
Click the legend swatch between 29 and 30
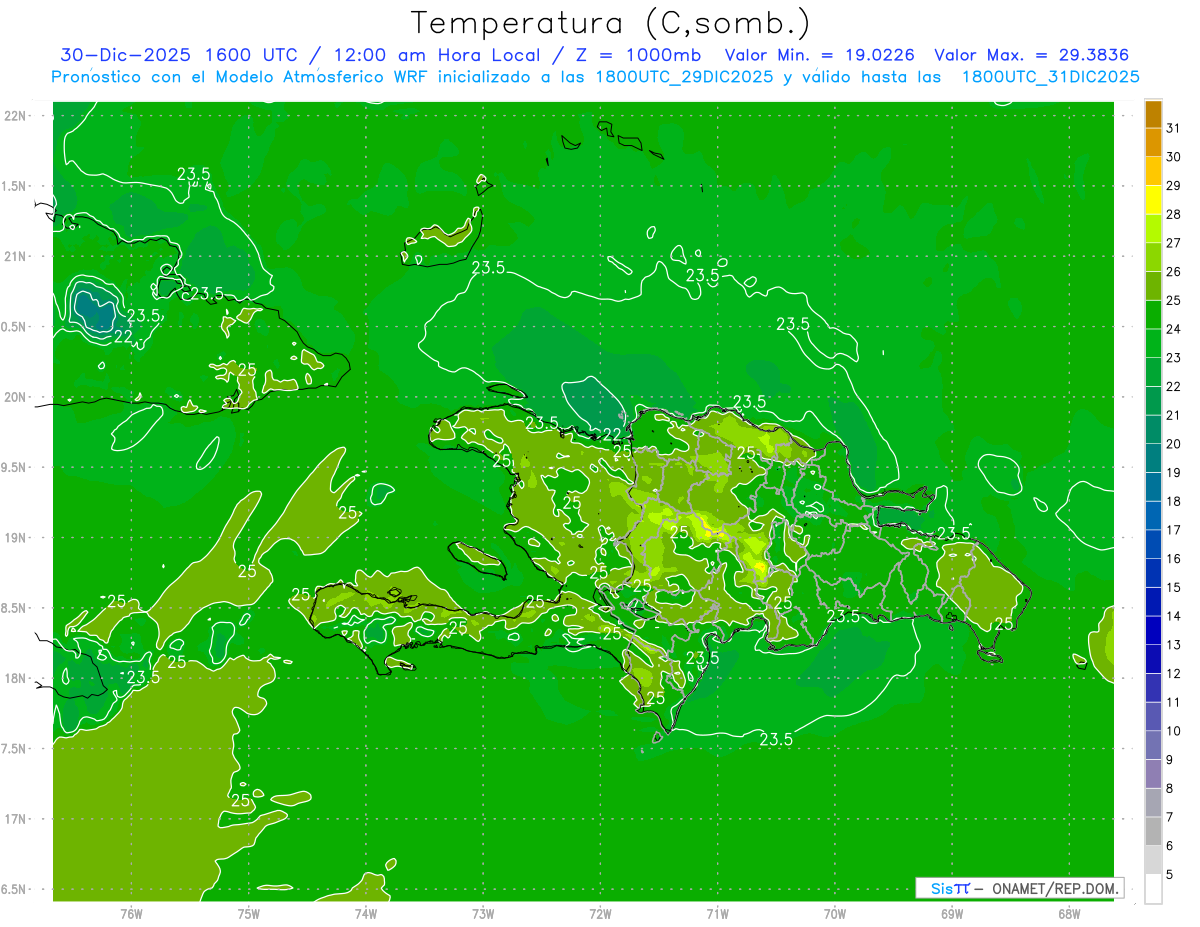1153,171
